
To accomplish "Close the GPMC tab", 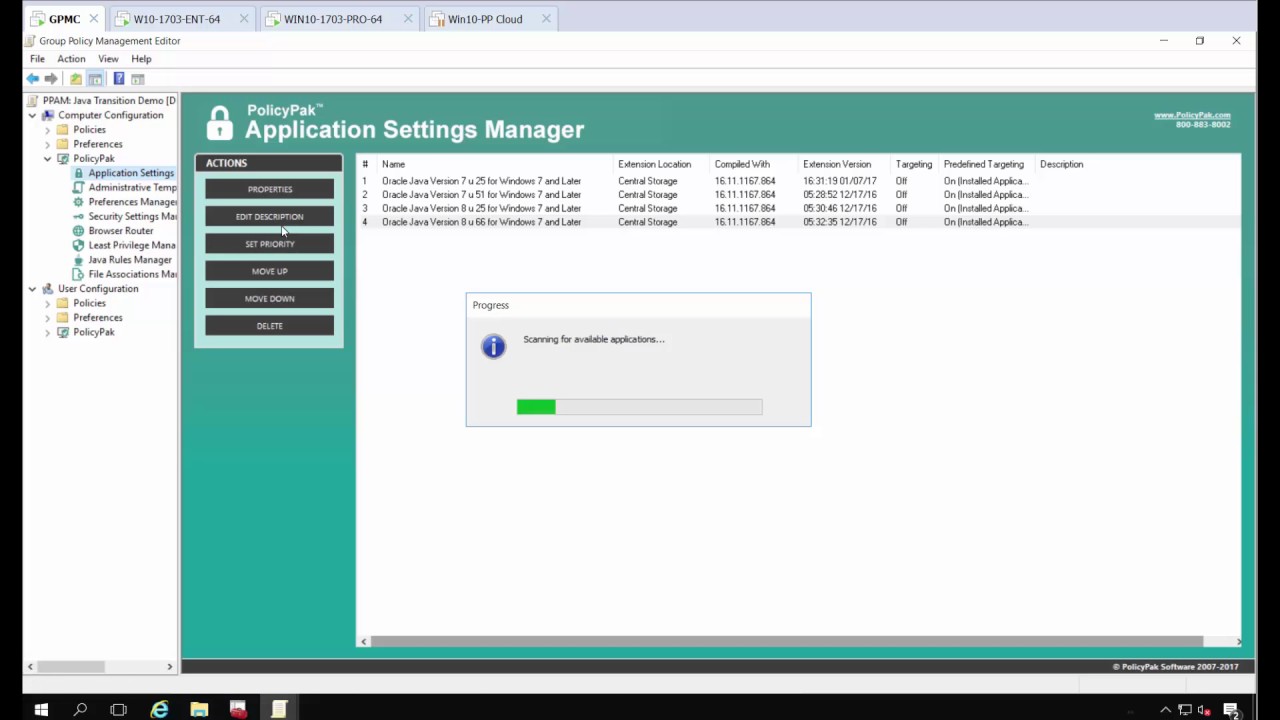I will 94,19.
